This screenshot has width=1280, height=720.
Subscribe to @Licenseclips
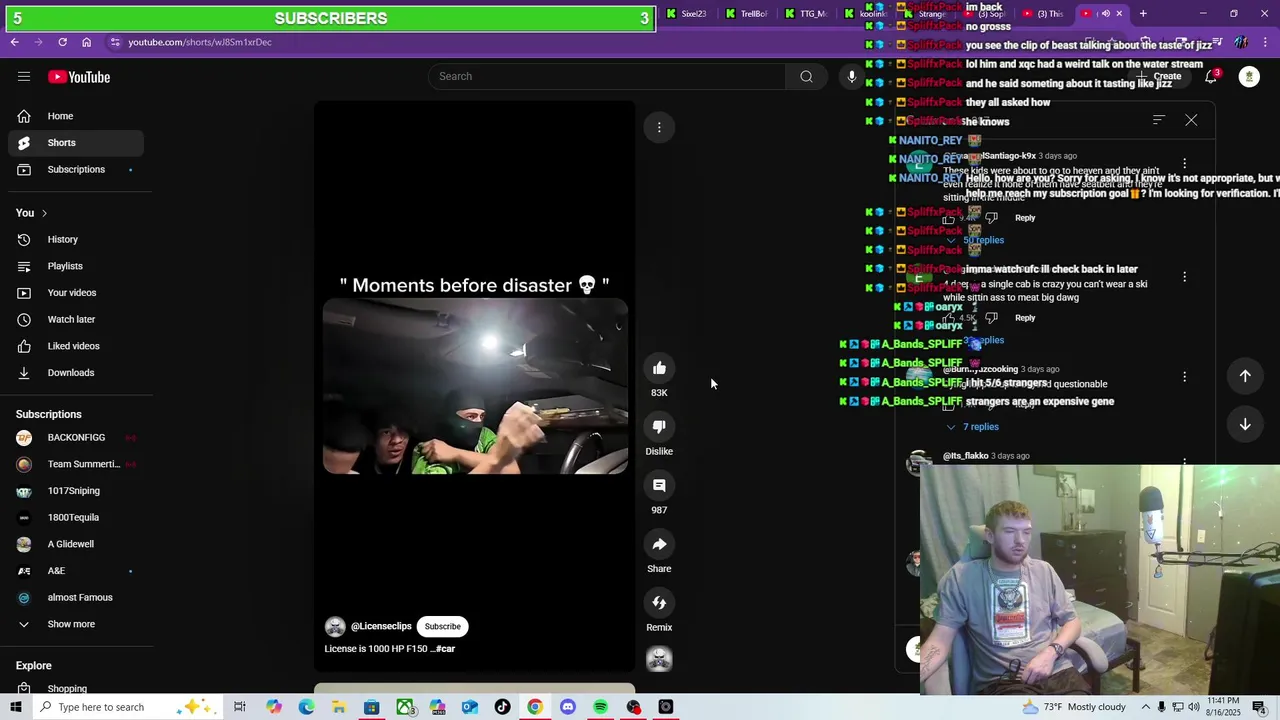(442, 627)
